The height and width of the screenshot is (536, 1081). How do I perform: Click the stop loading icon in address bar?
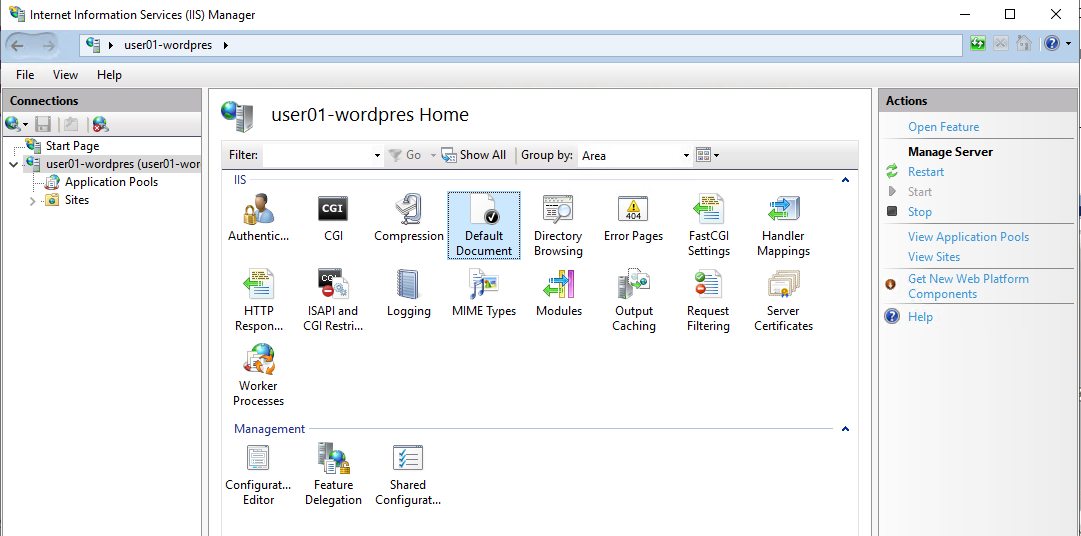point(1001,44)
